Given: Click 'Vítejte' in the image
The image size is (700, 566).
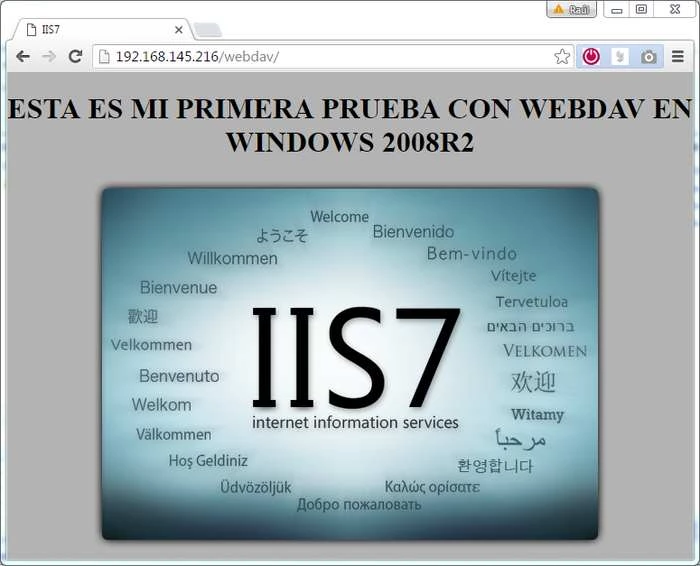Looking at the screenshot, I should tap(513, 276).
